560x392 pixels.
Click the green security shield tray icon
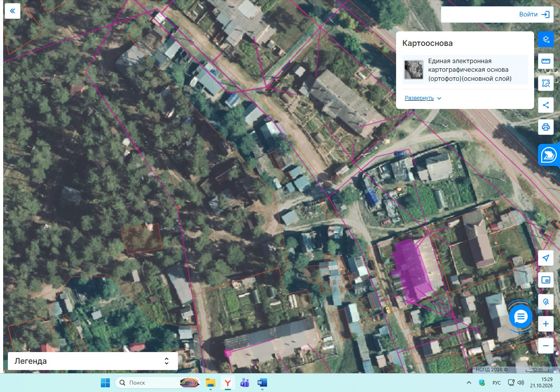point(482,383)
